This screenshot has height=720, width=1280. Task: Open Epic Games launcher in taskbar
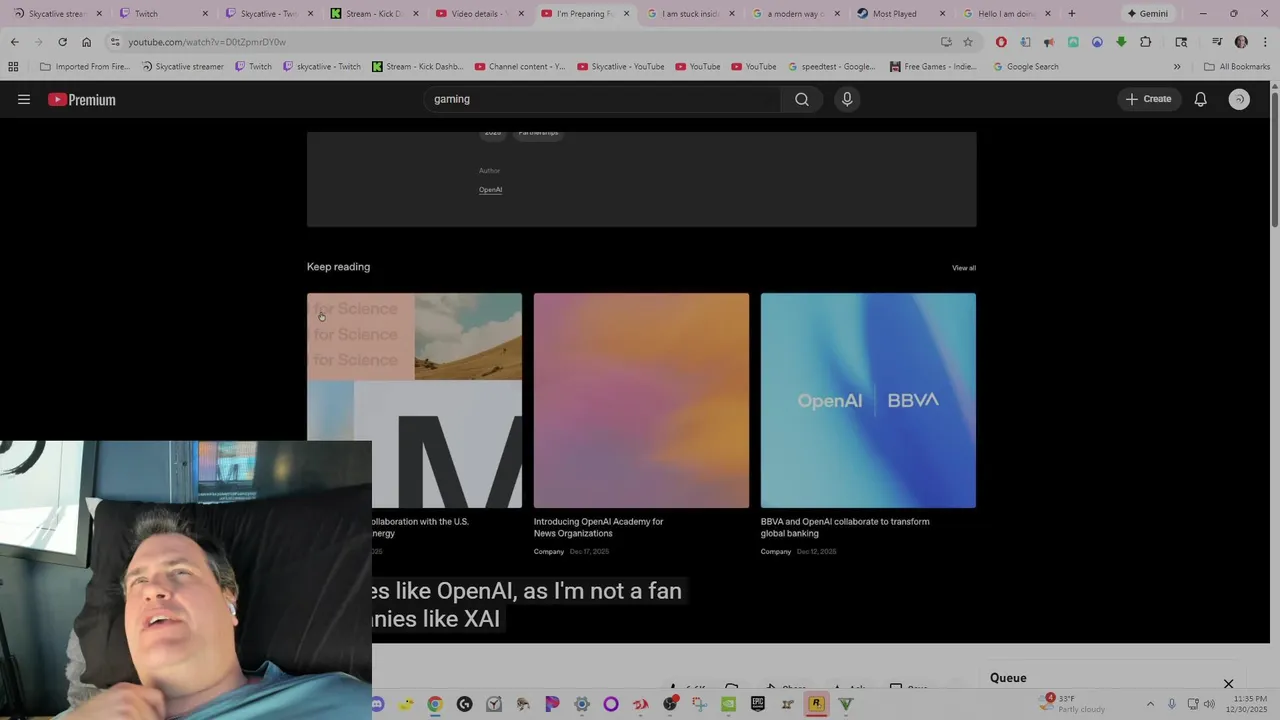pos(758,704)
